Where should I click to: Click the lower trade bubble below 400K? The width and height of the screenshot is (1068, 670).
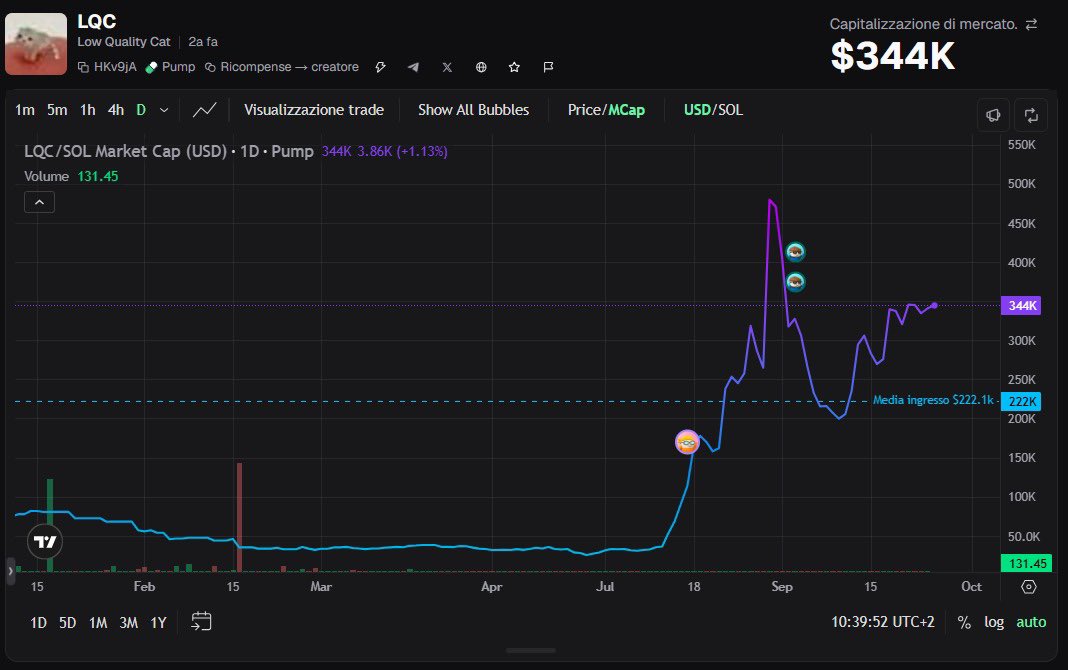tap(795, 282)
